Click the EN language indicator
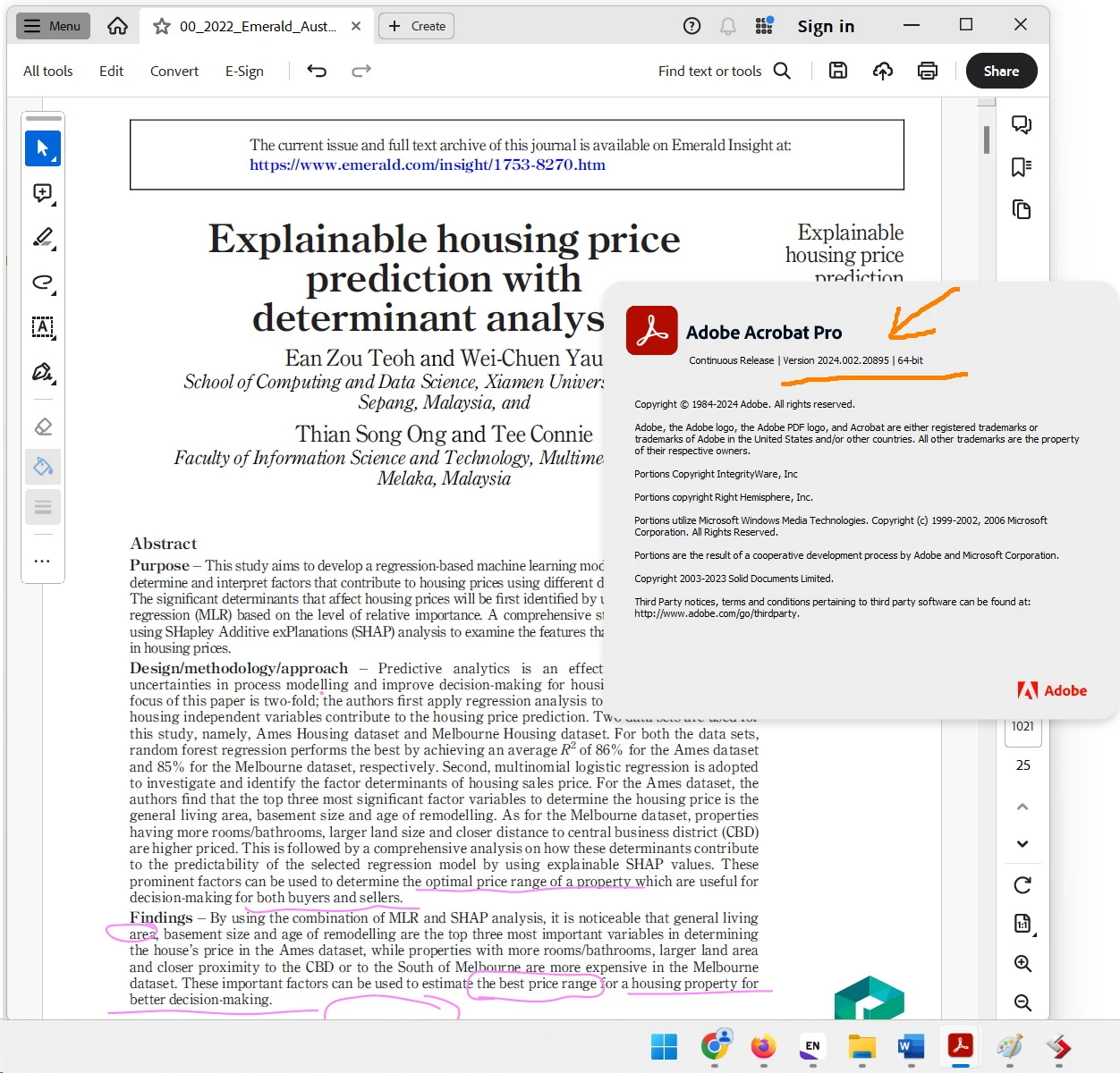The width and height of the screenshot is (1120, 1073). [x=812, y=1046]
